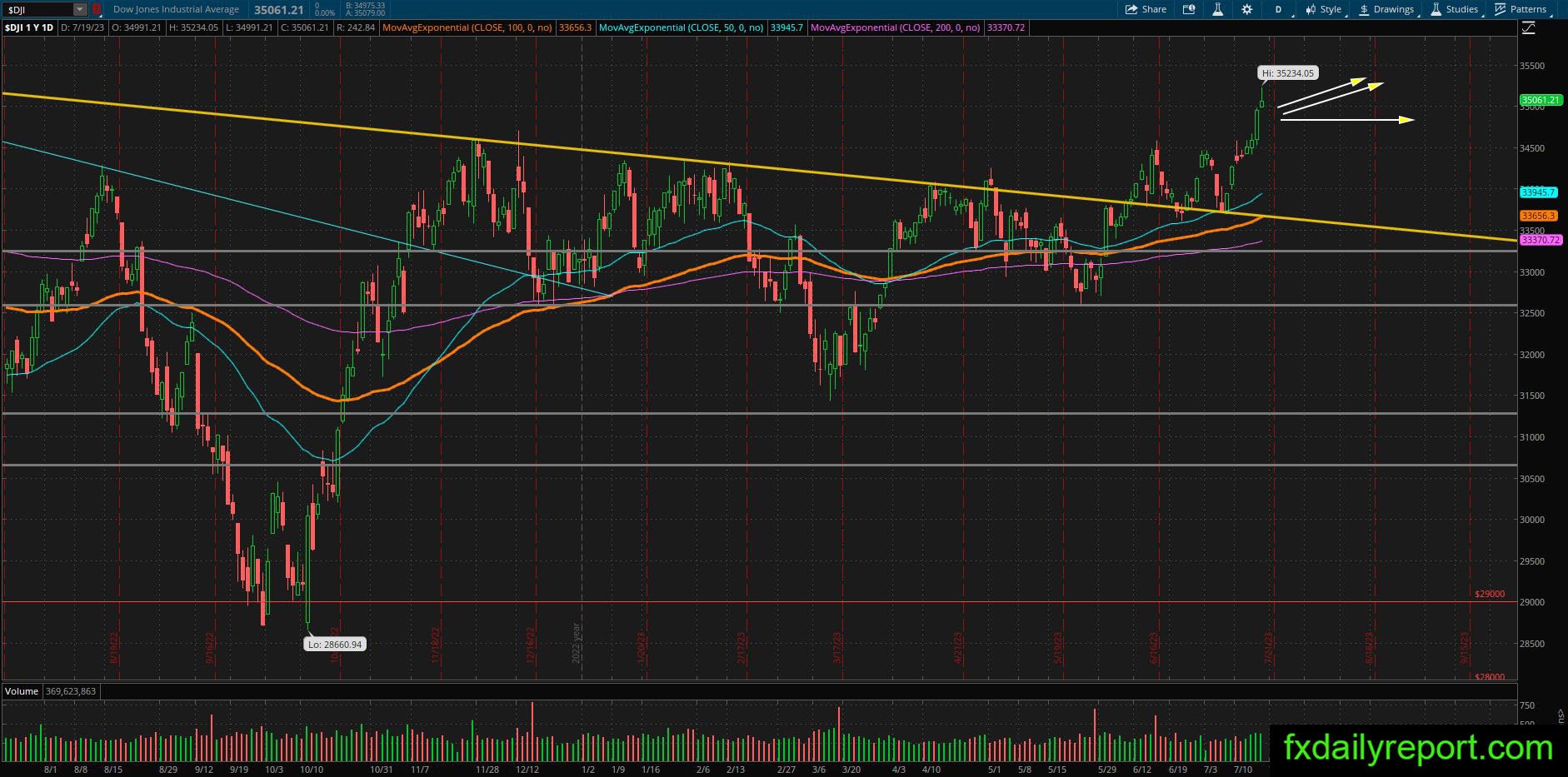1568x777 pixels.
Task: Click the magenta 33370.72 axis bubble
Action: coord(1541,240)
